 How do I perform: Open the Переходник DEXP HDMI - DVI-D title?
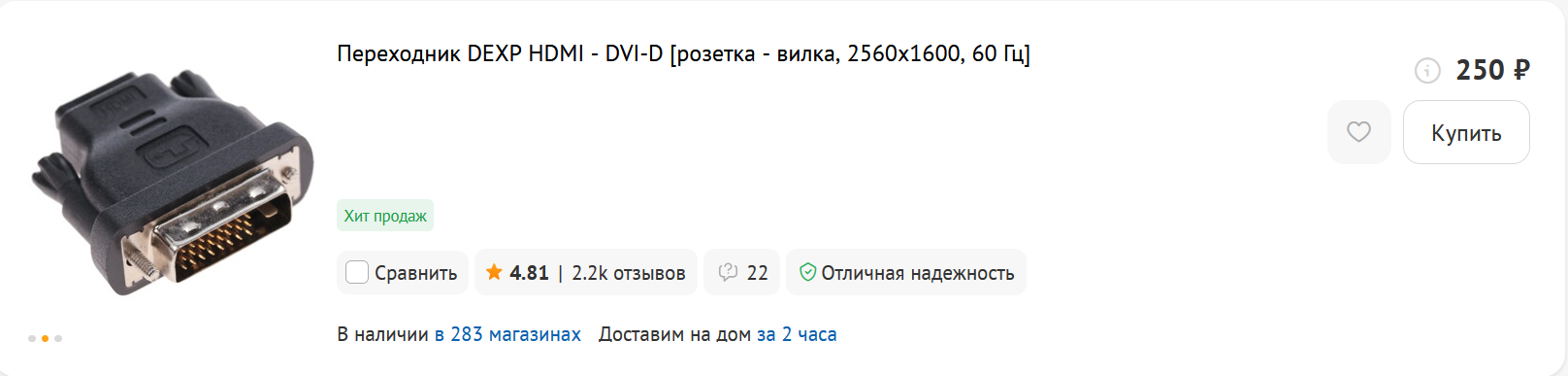(683, 53)
